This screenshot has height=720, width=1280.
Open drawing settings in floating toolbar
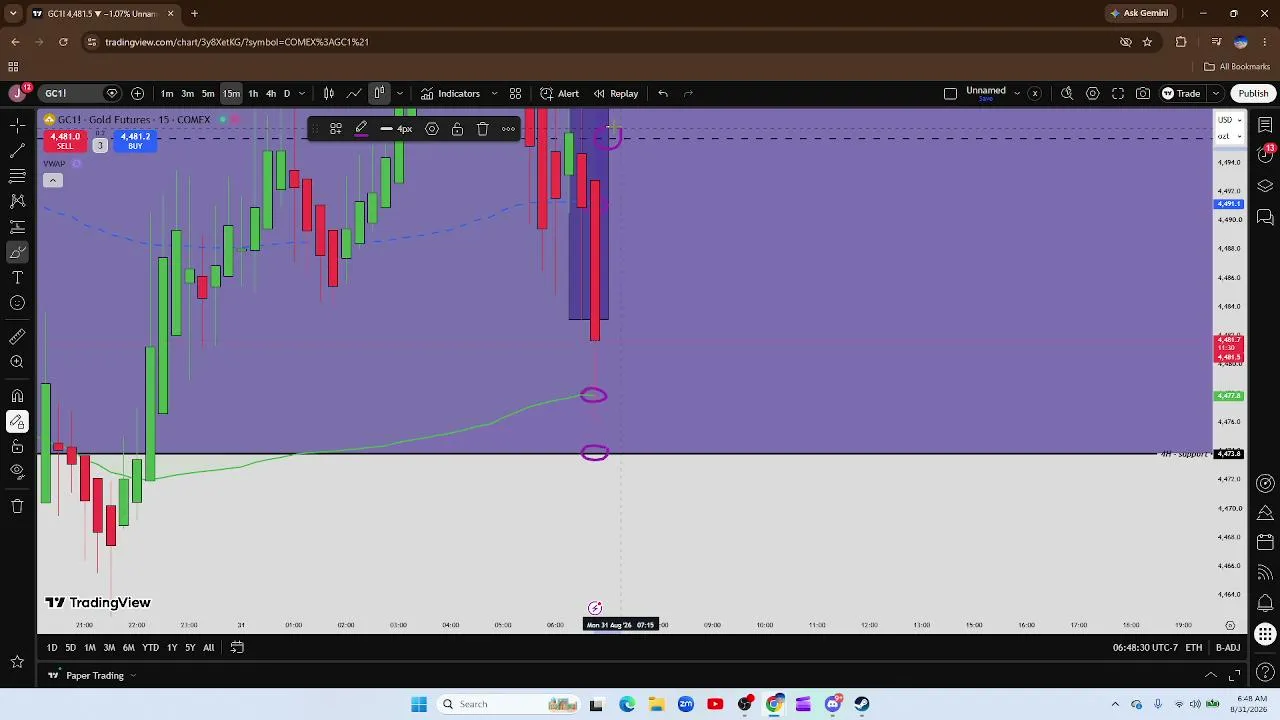(x=432, y=129)
